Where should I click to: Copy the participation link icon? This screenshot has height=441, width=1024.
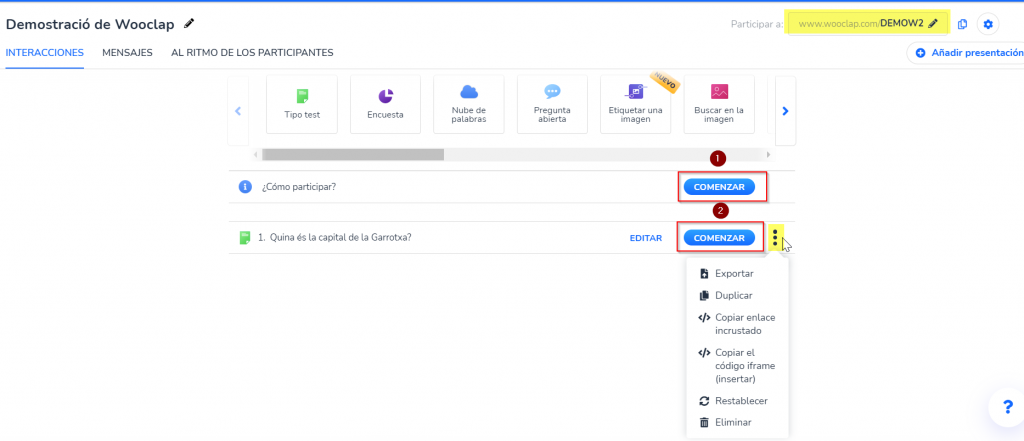coord(962,24)
